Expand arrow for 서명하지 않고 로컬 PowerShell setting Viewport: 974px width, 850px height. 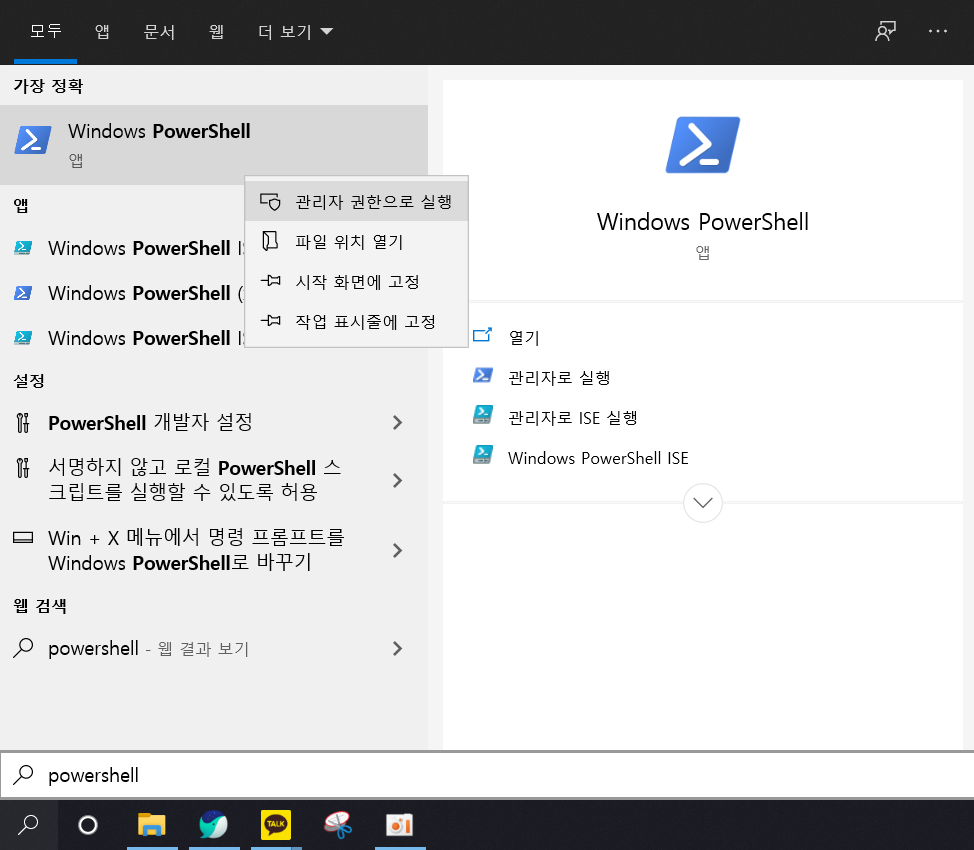398,480
